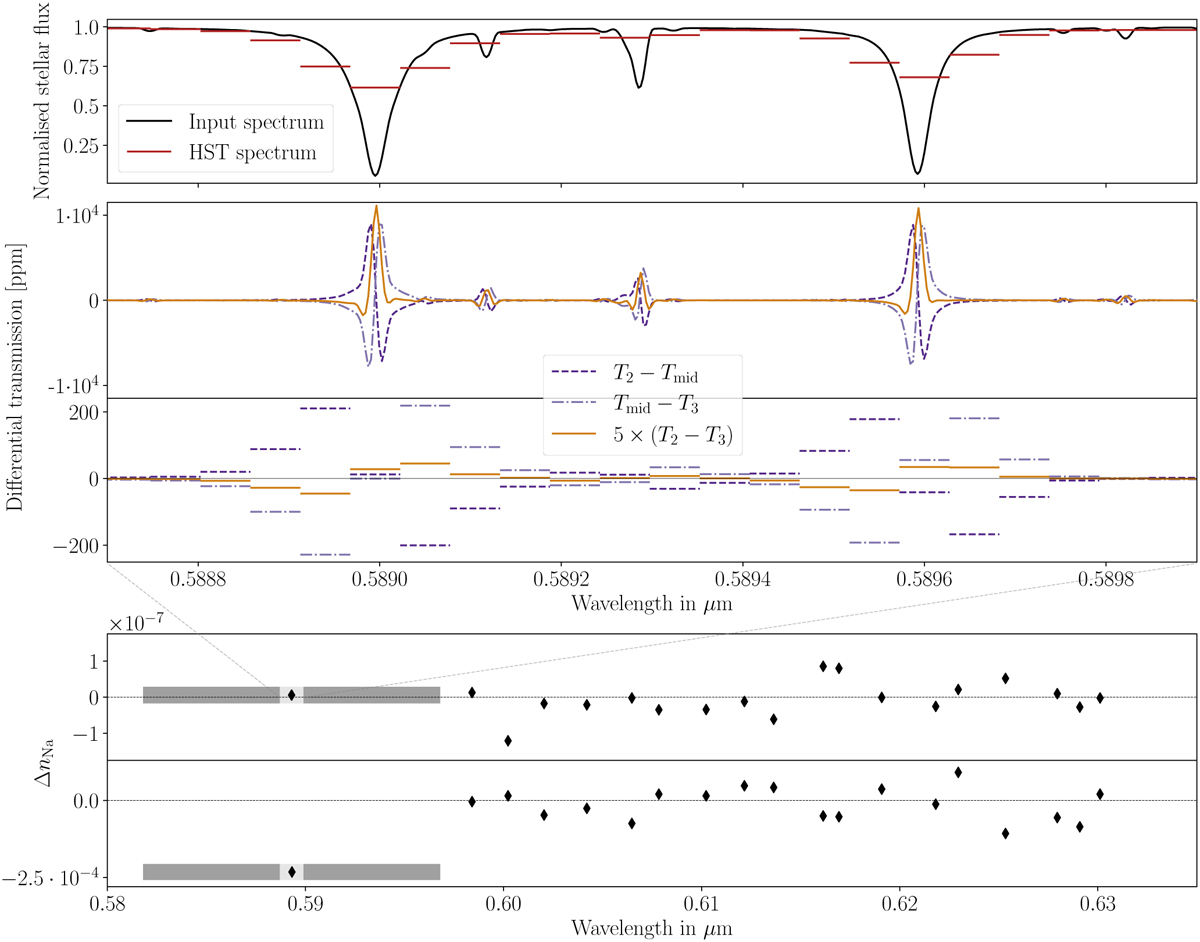Click the ΔnNa y-axis label
This screenshot has height=942, width=1200.
tap(18, 760)
